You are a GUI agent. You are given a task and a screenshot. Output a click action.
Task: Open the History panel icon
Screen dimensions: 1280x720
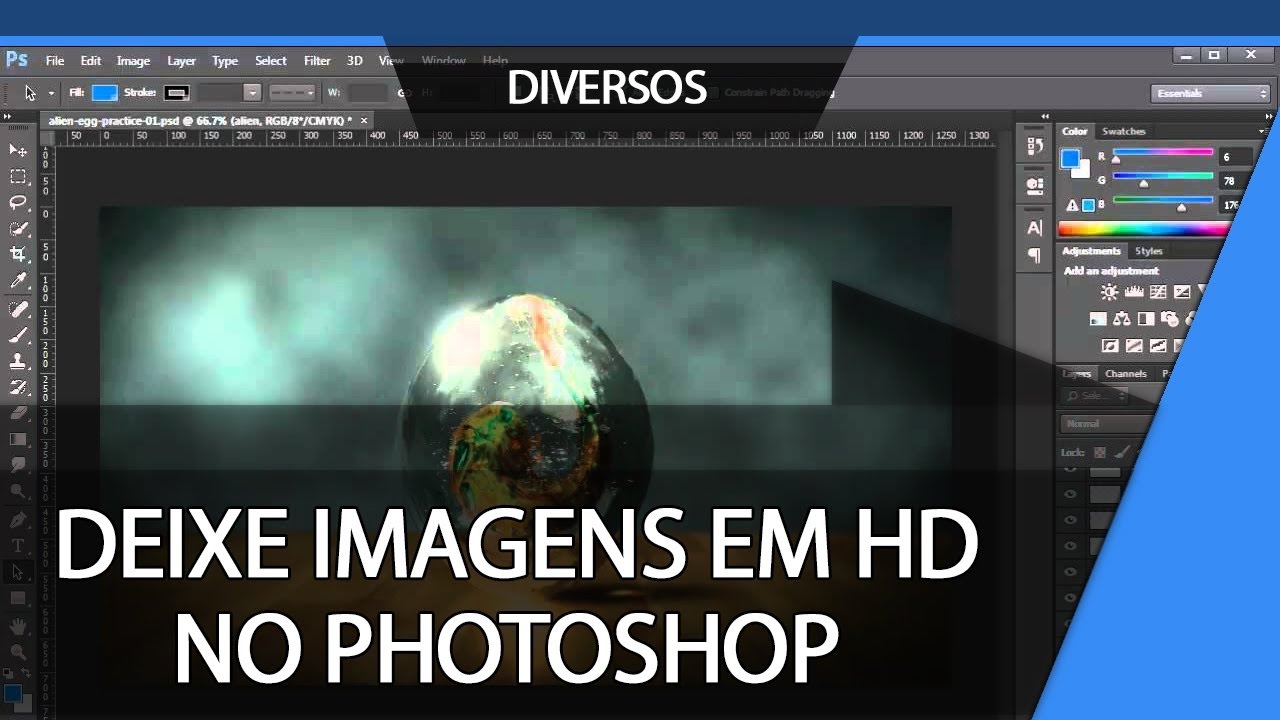click(1035, 147)
